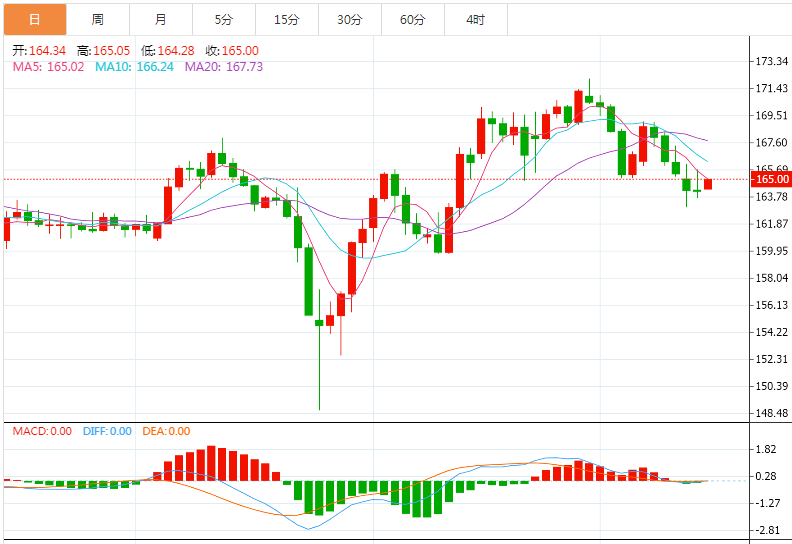This screenshot has height=544, width=792.
Task: Click the DEA:0.00 label
Action: click(x=166, y=431)
